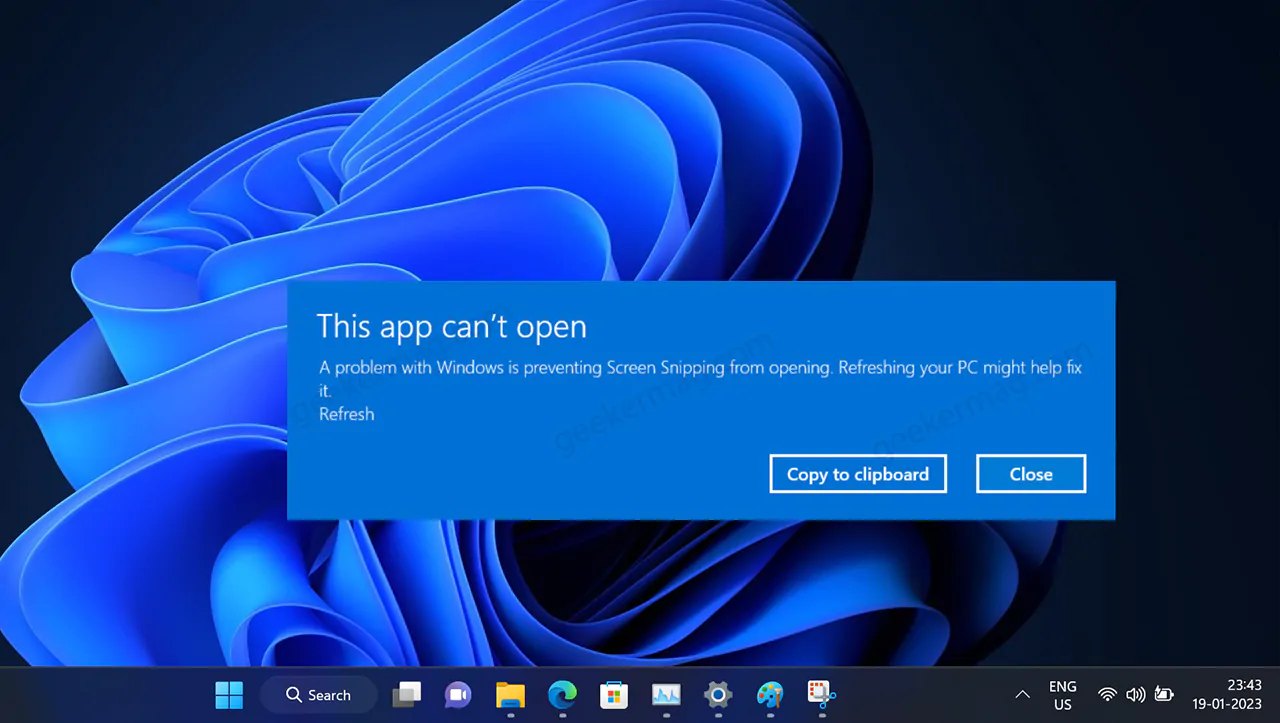1280x723 pixels.
Task: Open Task View from the taskbar
Action: pyautogui.click(x=407, y=694)
